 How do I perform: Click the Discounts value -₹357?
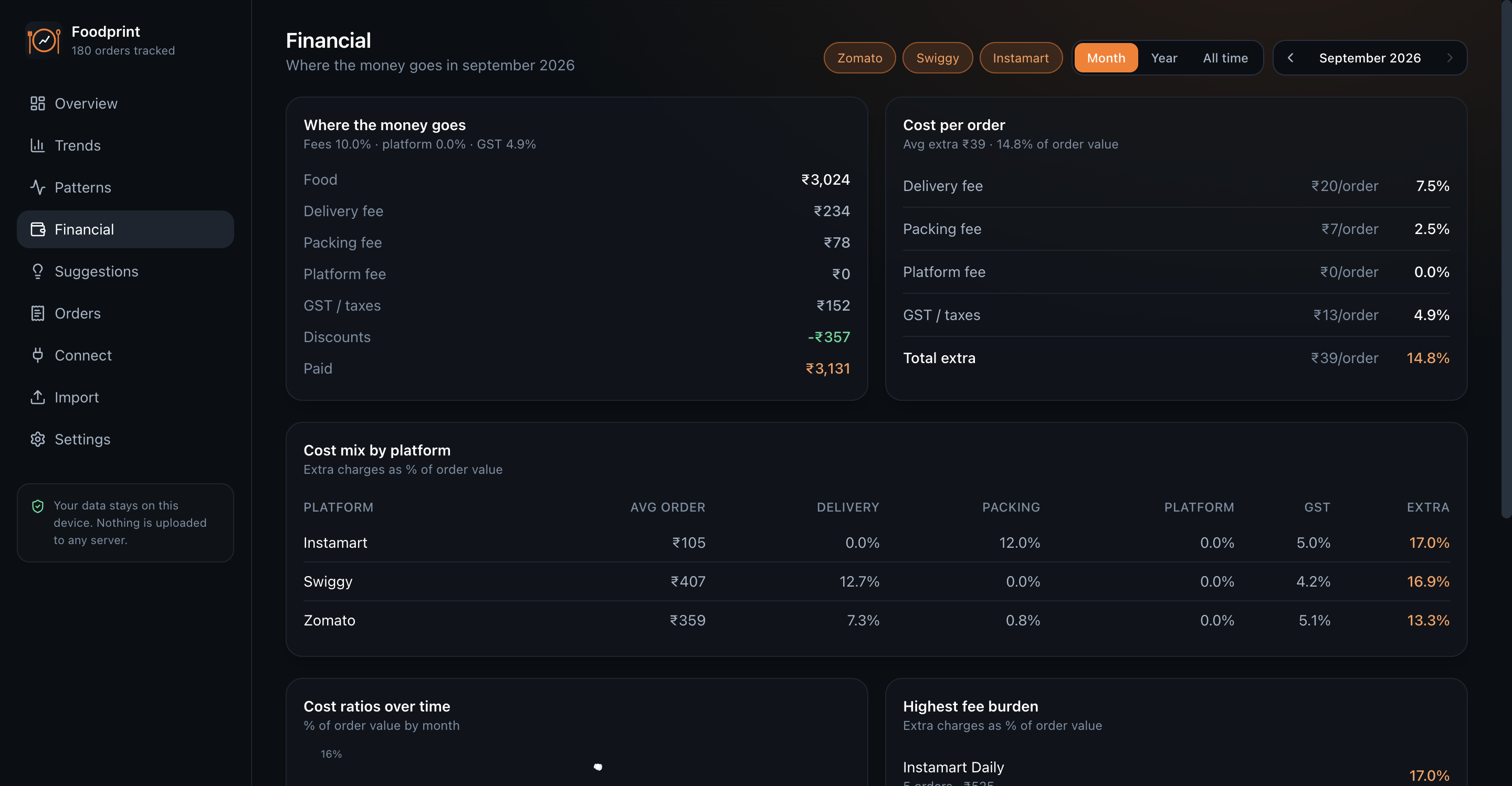tap(829, 337)
